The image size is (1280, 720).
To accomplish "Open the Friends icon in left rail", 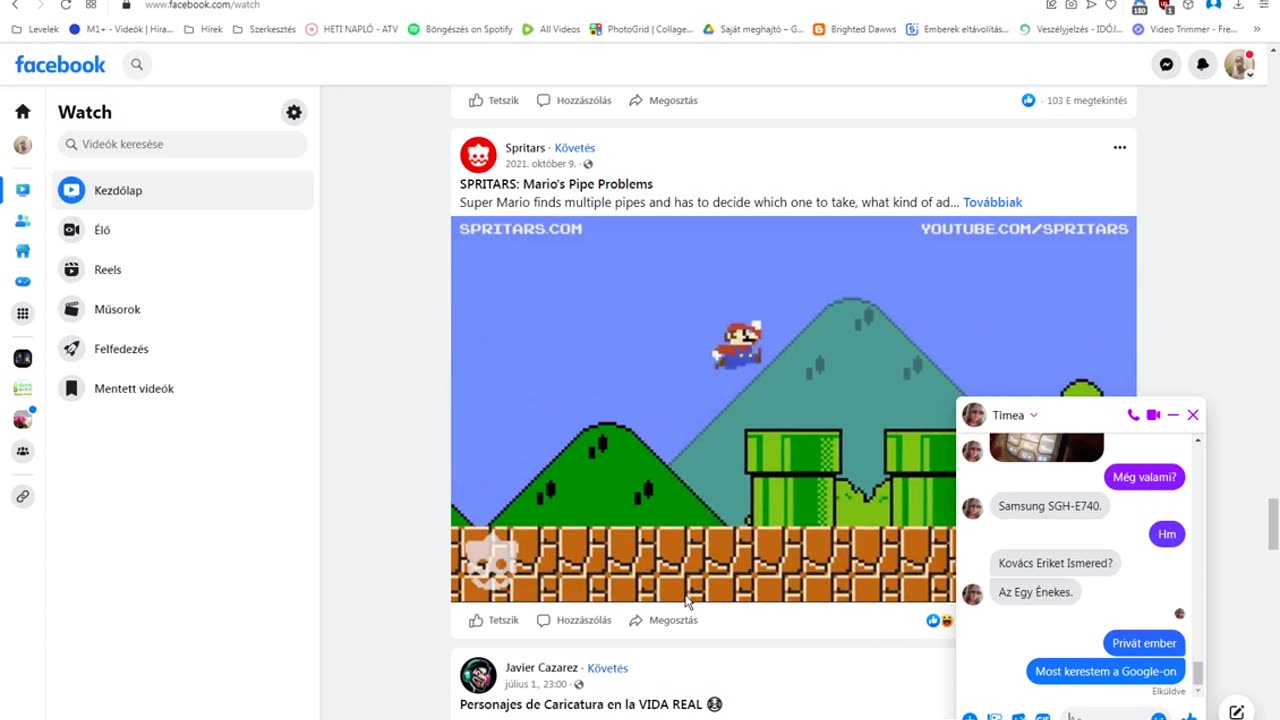I will click(x=23, y=221).
